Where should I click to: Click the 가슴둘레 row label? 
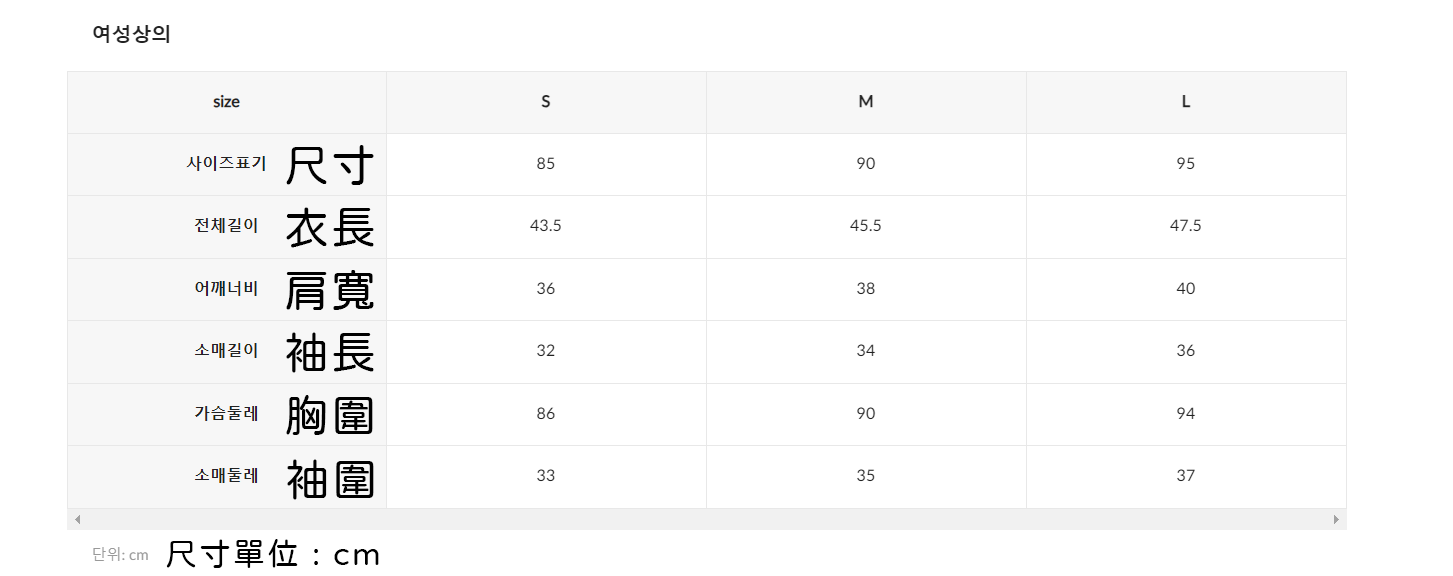227,414
